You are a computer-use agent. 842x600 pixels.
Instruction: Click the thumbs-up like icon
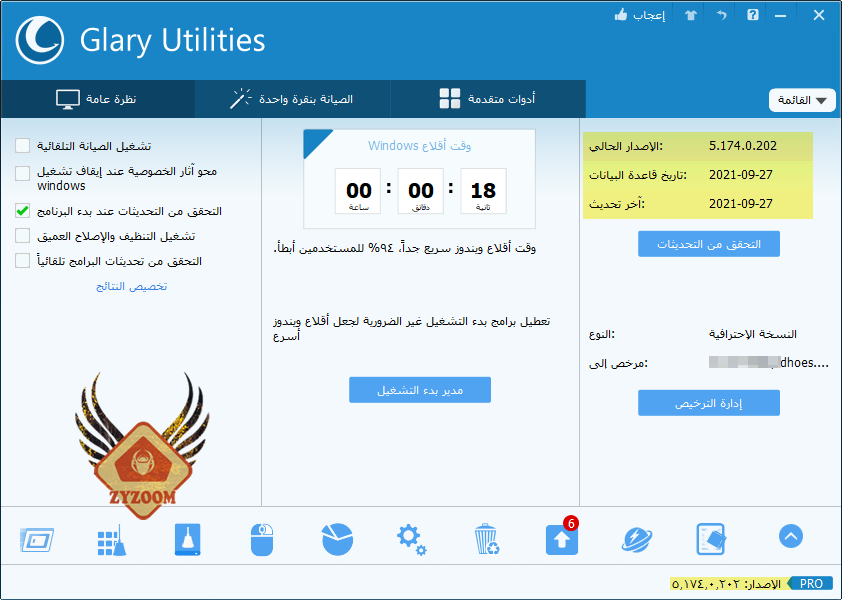pos(621,15)
